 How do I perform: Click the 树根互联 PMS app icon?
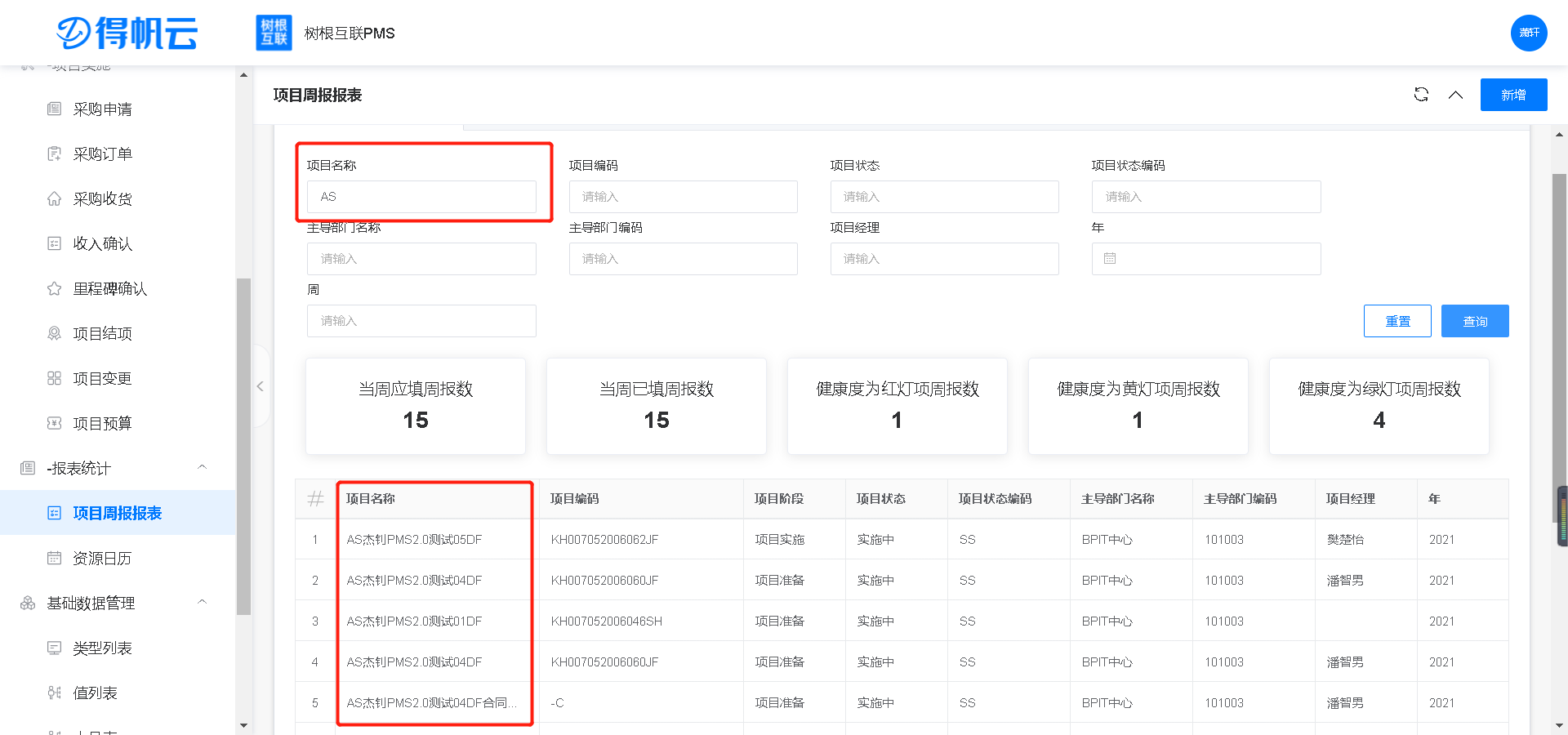pos(274,33)
